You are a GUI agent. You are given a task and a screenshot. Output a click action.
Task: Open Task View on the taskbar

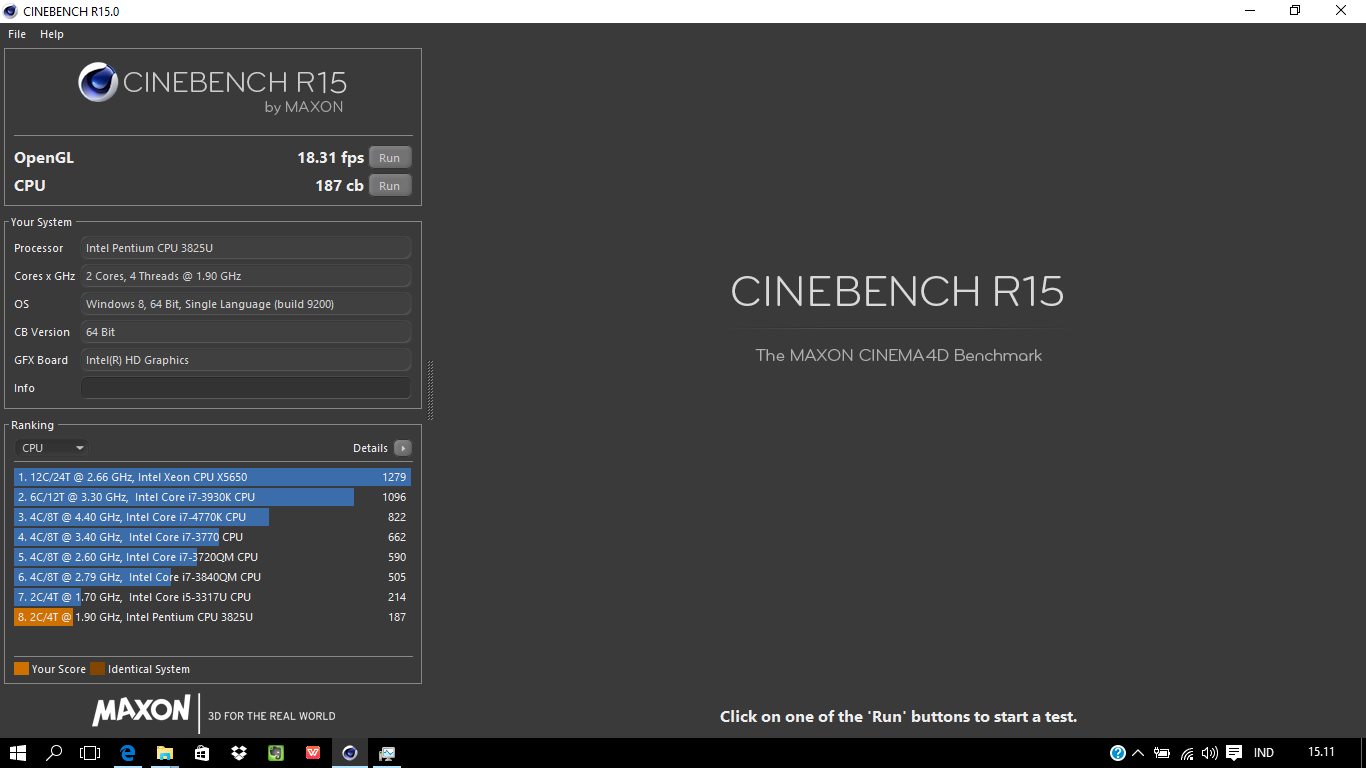pyautogui.click(x=91, y=753)
